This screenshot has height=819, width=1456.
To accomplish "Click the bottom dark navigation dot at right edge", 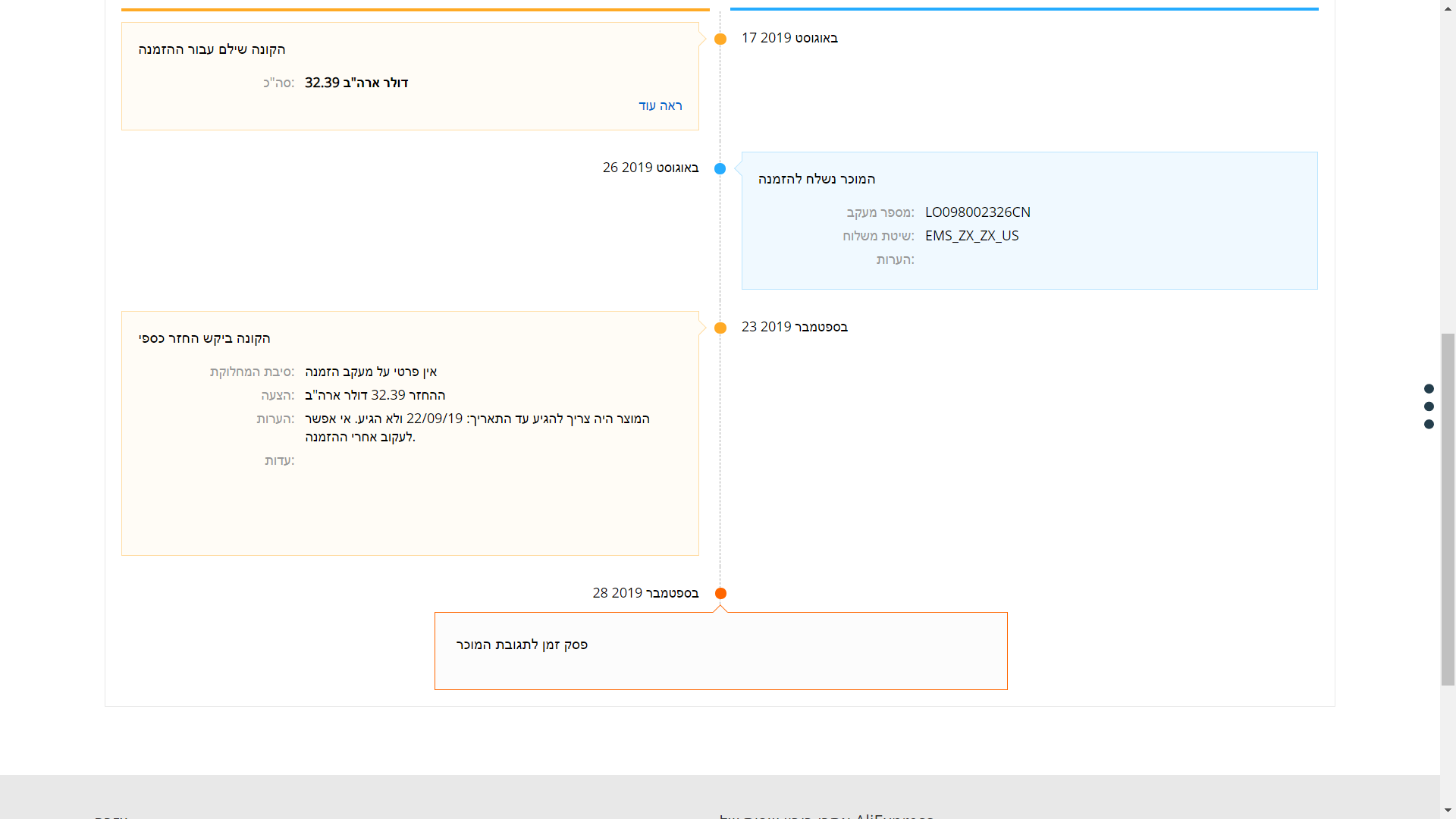I will tap(1429, 425).
